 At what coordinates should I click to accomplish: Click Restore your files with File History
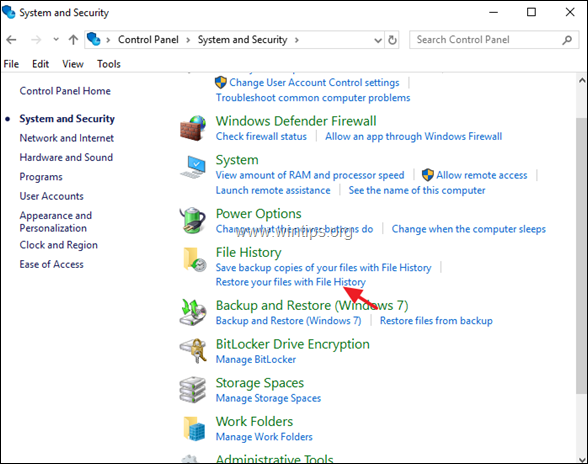click(291, 282)
